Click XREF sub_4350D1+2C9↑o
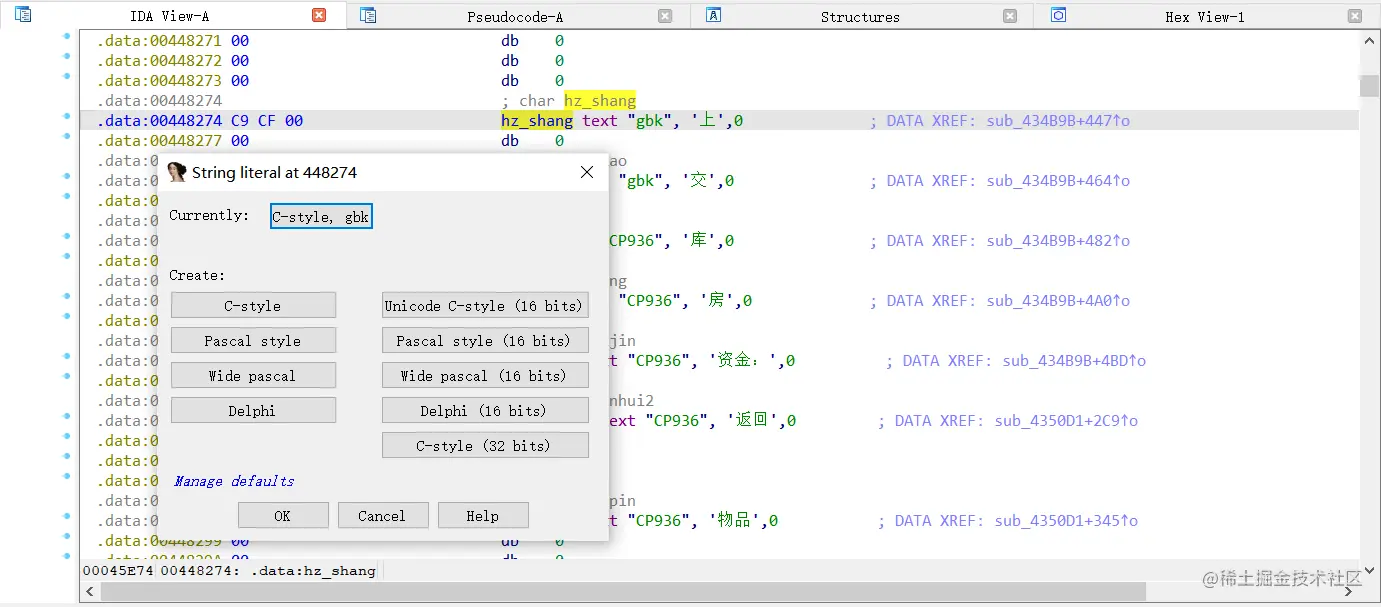 pos(1066,421)
